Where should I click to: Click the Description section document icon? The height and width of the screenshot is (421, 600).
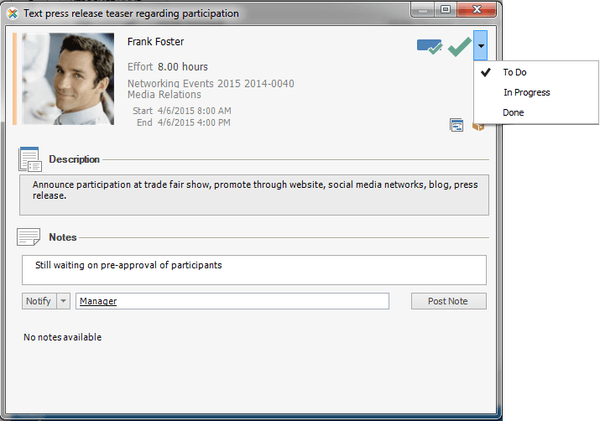tap(30, 159)
